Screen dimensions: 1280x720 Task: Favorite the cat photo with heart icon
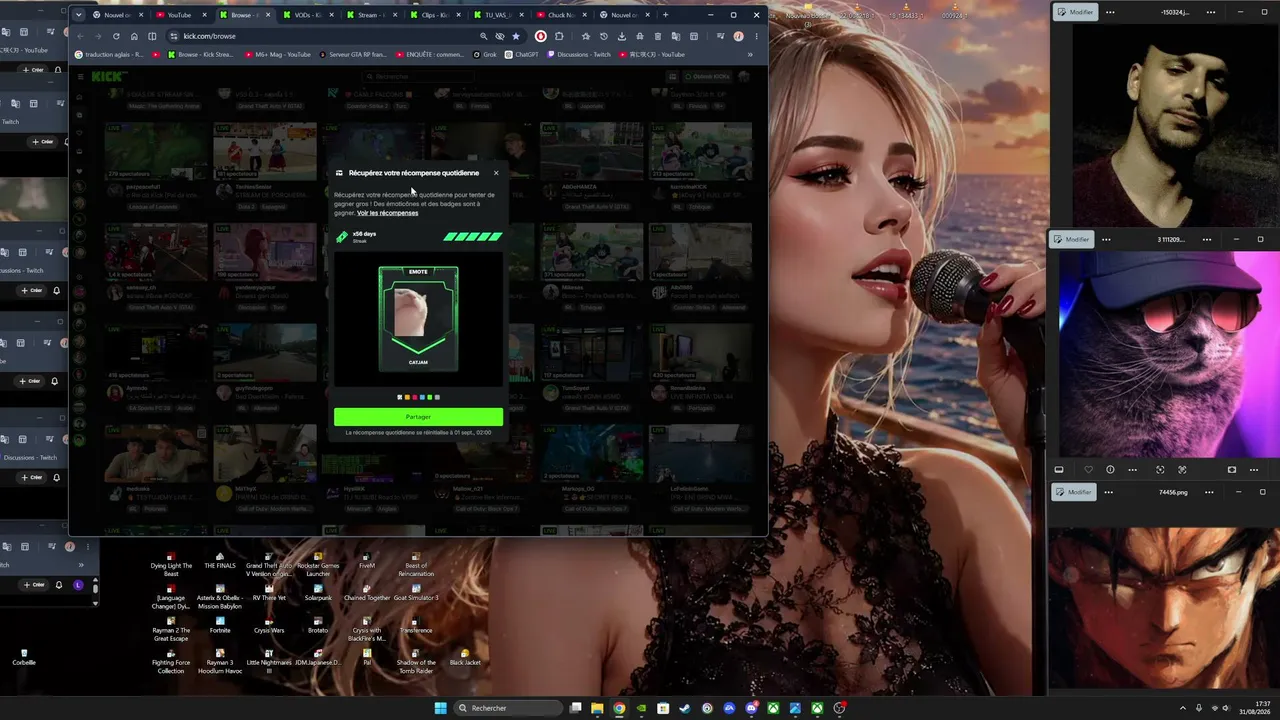(1088, 470)
